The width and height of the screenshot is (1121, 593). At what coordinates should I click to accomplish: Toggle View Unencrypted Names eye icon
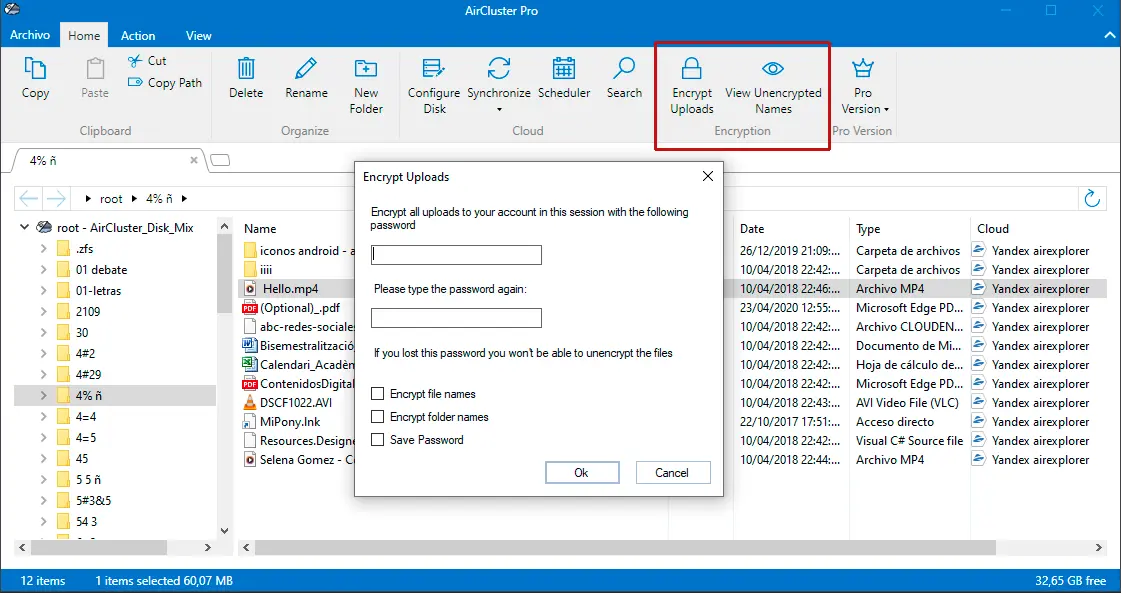773,69
